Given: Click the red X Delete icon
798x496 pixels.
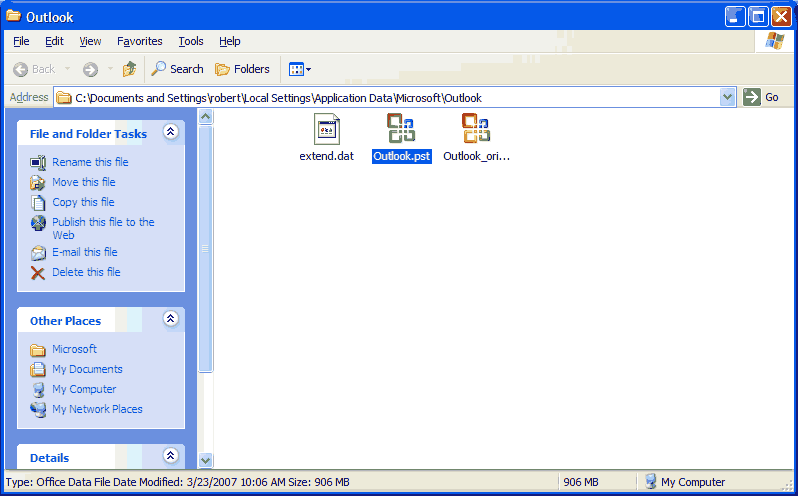Looking at the screenshot, I should click(38, 273).
